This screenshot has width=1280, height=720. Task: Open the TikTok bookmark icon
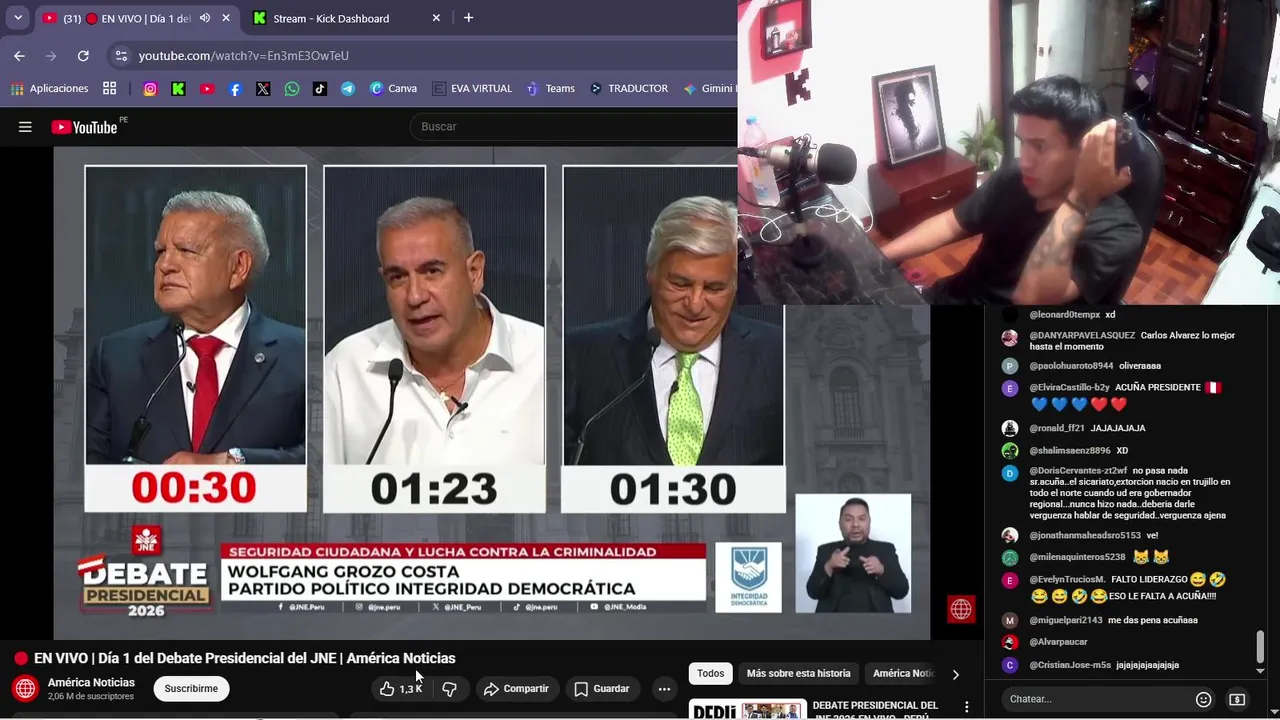(319, 89)
